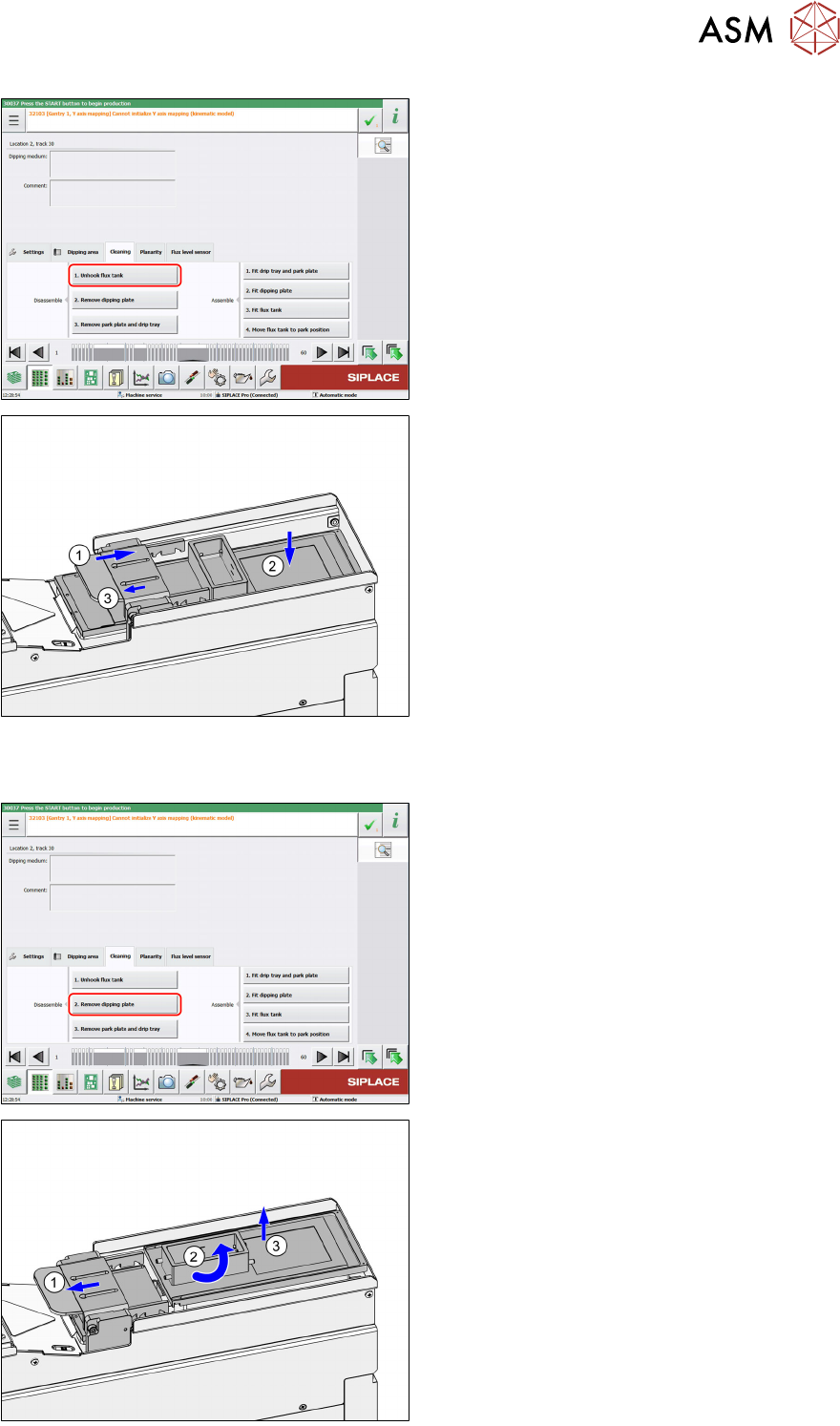Go to next track in upper screenshot
840x1426 pixels.
[x=323, y=353]
